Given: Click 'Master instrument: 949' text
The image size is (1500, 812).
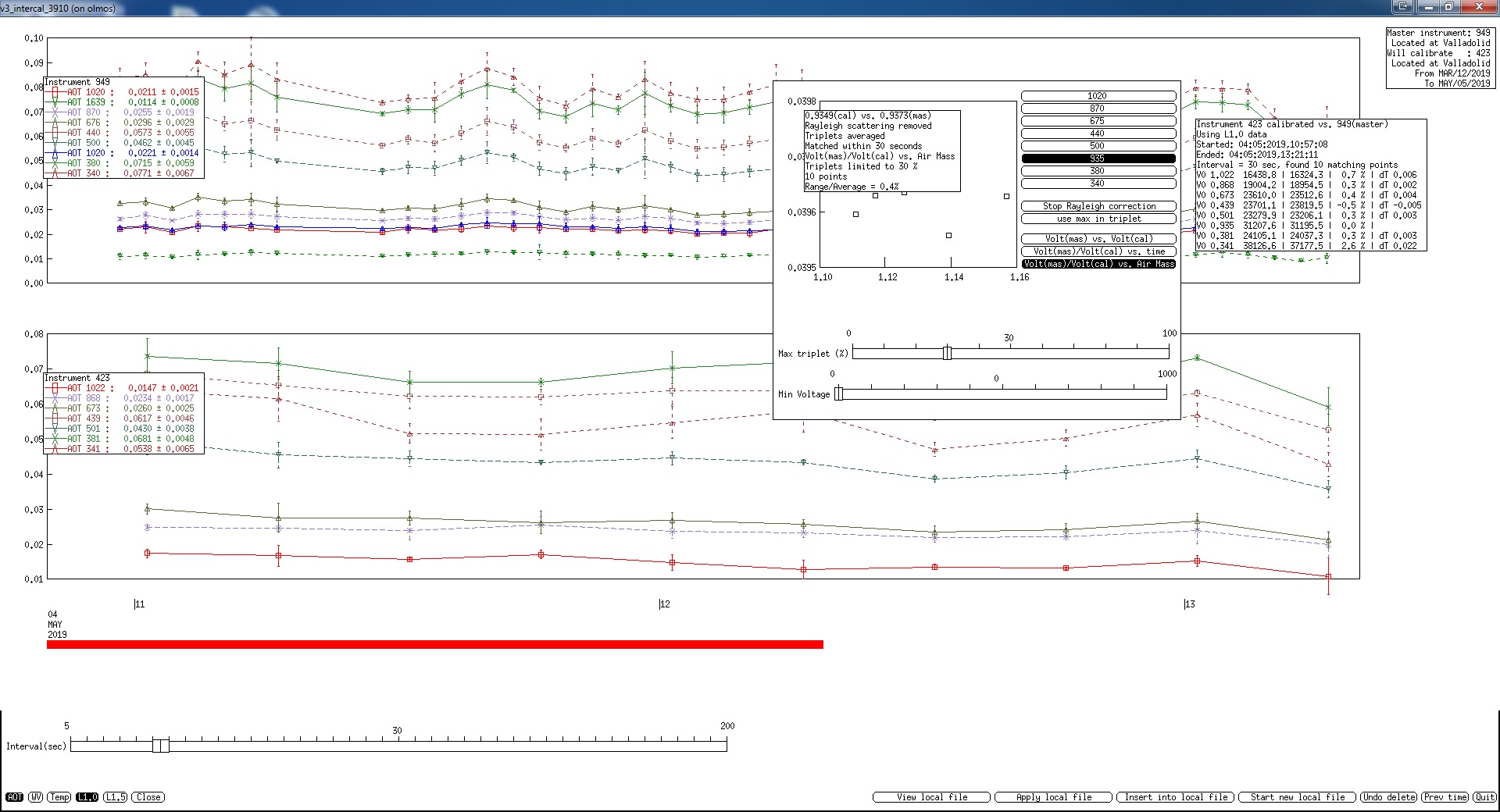Looking at the screenshot, I should pos(1438,33).
